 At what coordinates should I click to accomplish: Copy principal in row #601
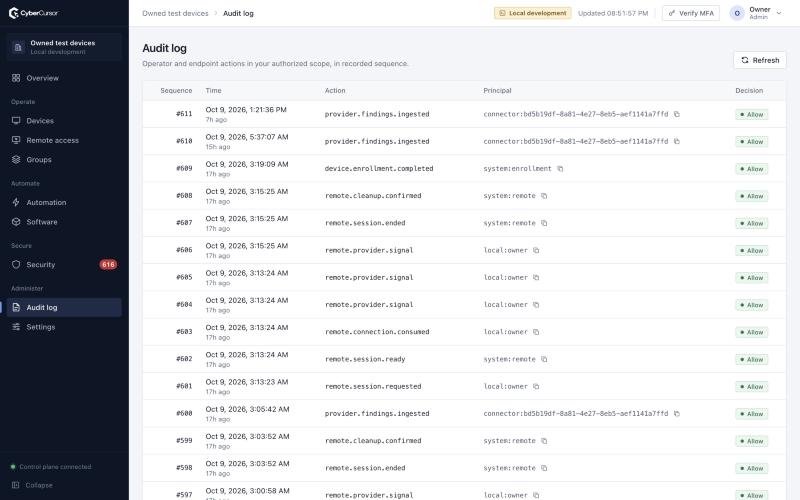(536, 386)
